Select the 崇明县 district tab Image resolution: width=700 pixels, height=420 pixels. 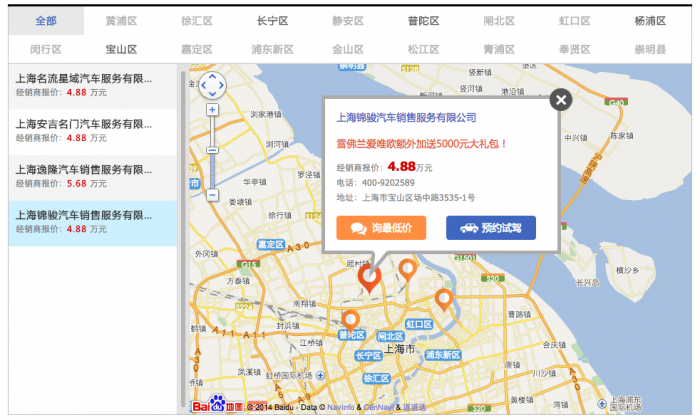point(650,50)
